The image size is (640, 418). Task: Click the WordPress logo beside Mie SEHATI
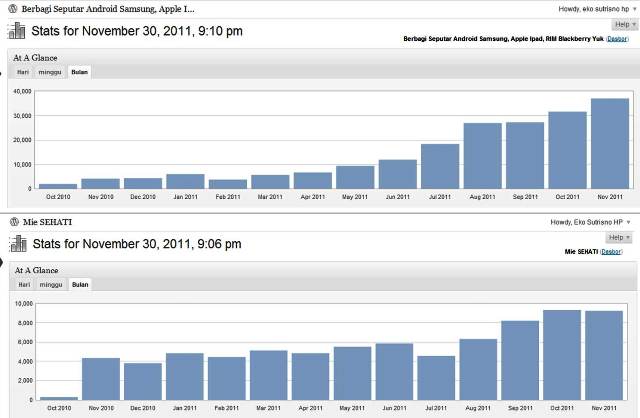click(x=13, y=220)
